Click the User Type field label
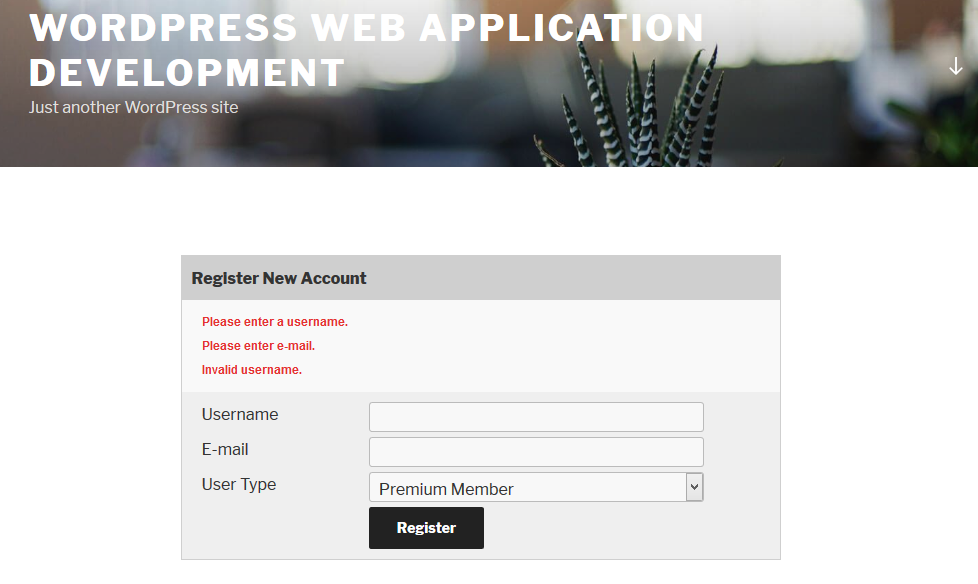Viewport: 978px width, 584px height. tap(239, 484)
